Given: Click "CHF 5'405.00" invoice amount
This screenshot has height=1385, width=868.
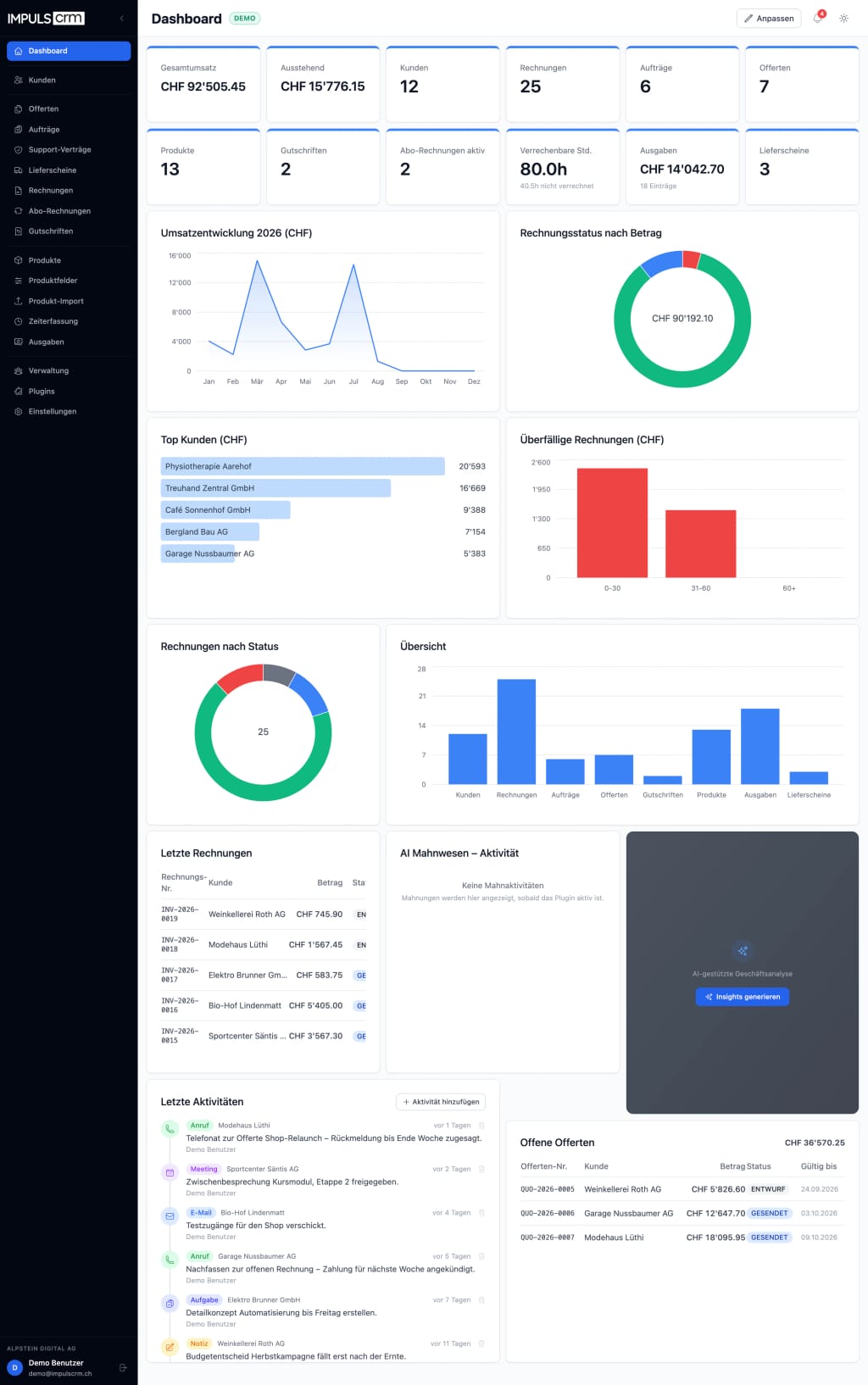Looking at the screenshot, I should 315,1006.
